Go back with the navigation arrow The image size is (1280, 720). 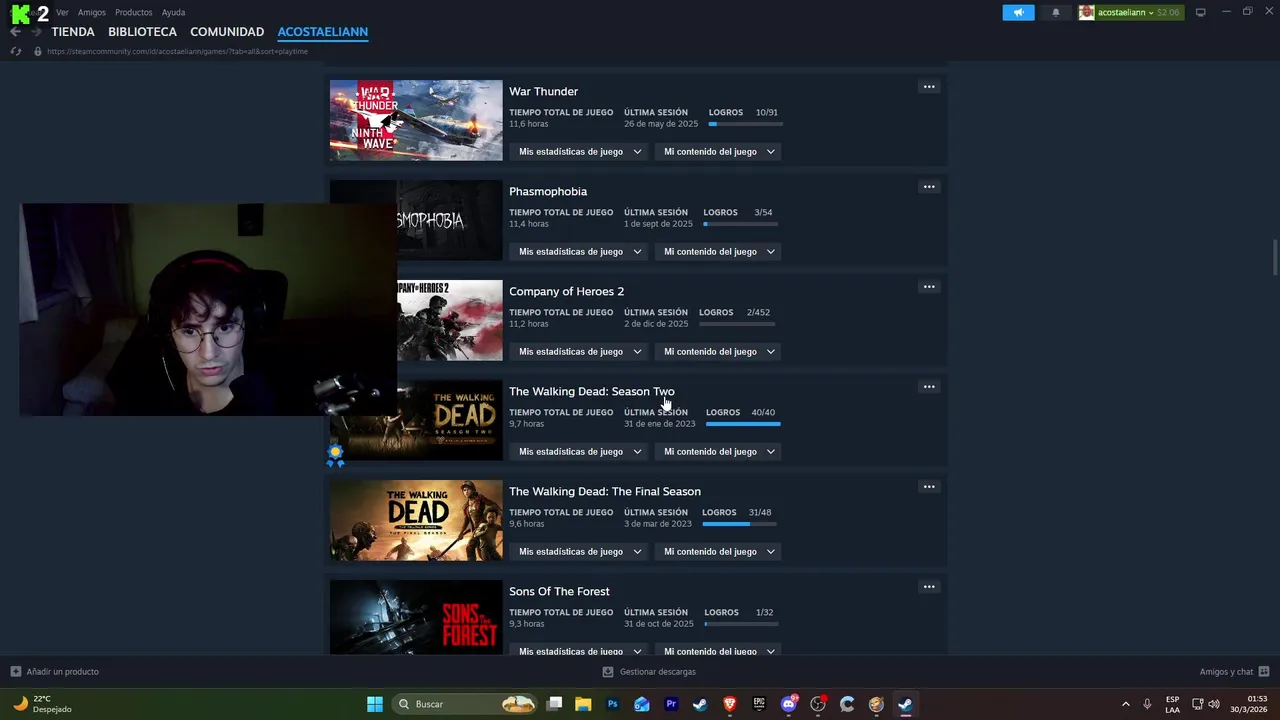[15, 32]
